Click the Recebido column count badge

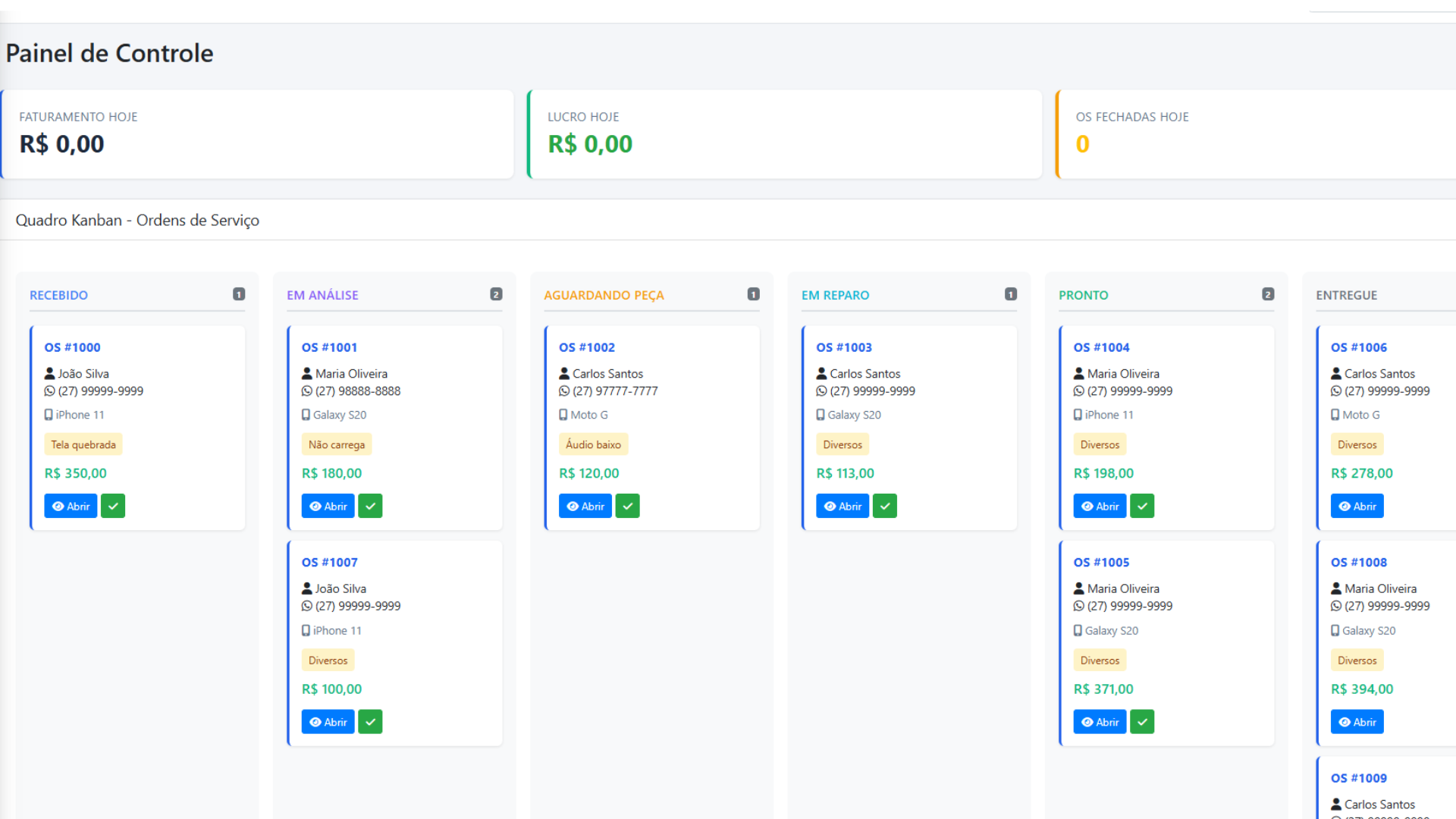239,294
